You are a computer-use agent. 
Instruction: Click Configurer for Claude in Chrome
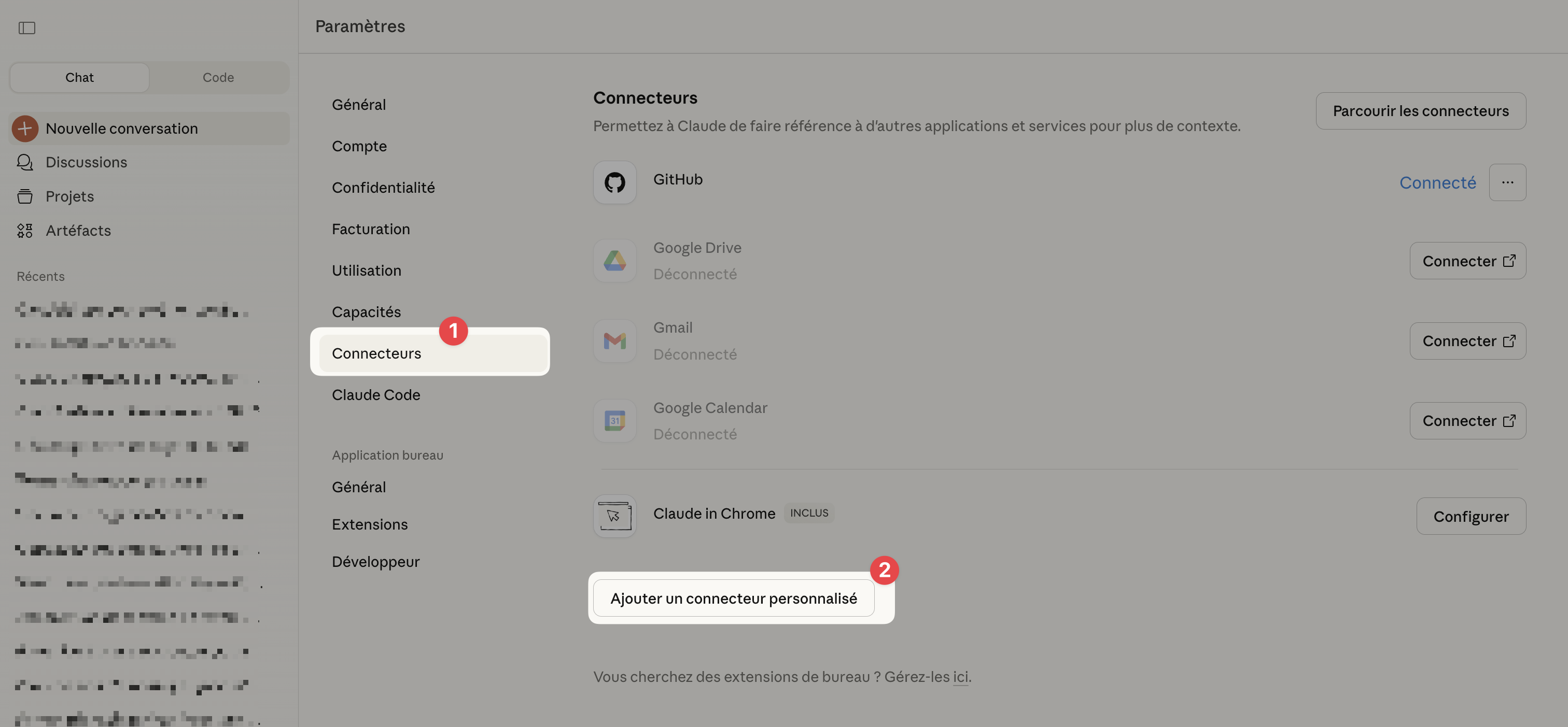[x=1470, y=517]
